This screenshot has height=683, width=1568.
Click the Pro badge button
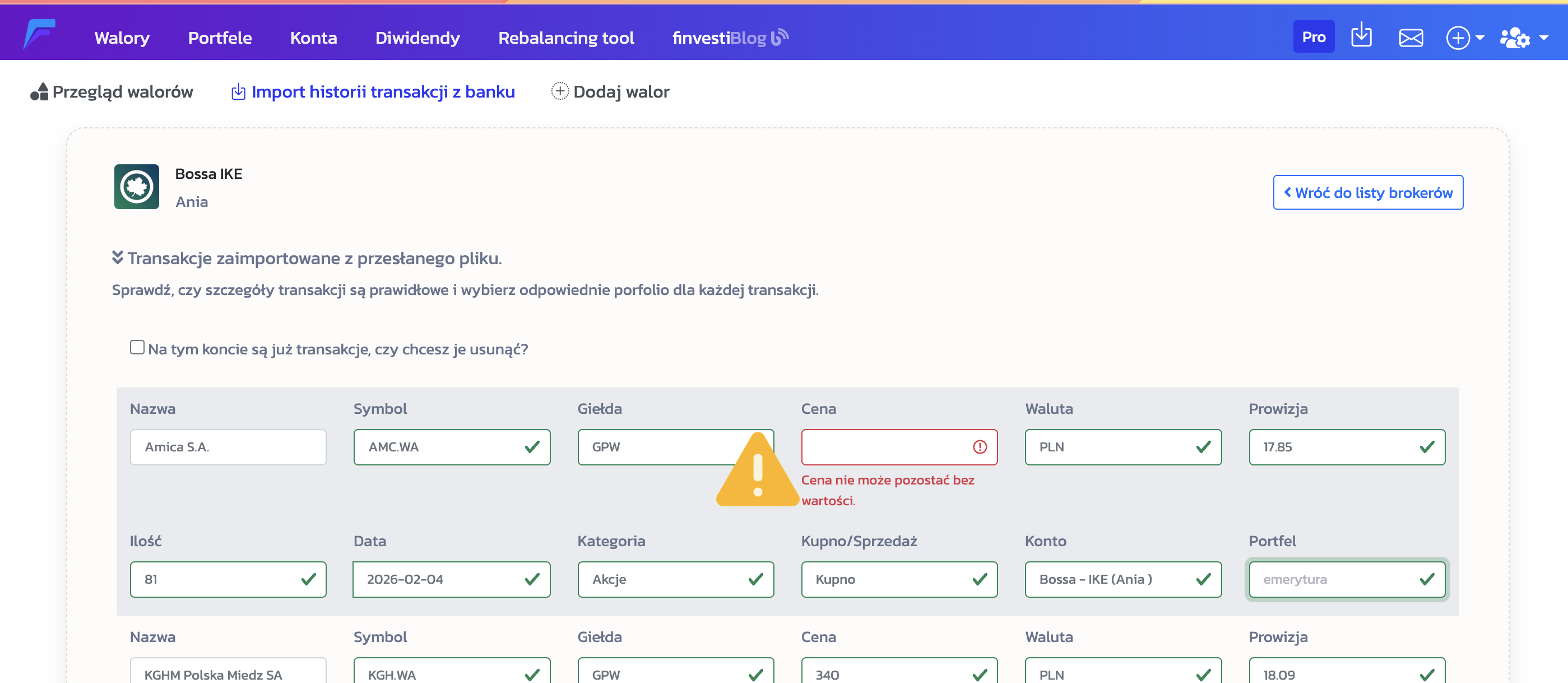(x=1313, y=37)
